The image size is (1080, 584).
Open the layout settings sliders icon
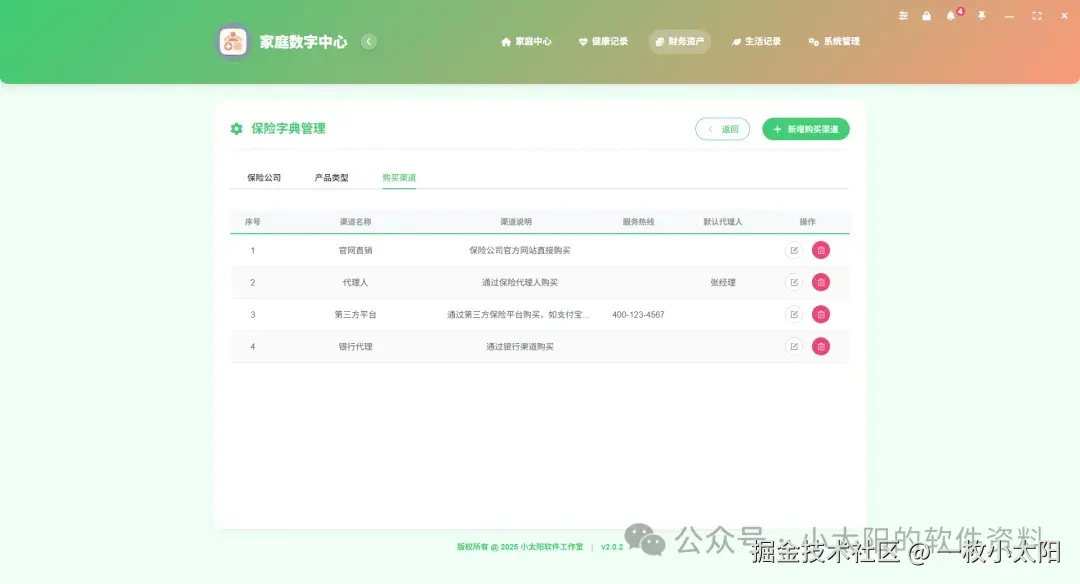pos(903,16)
